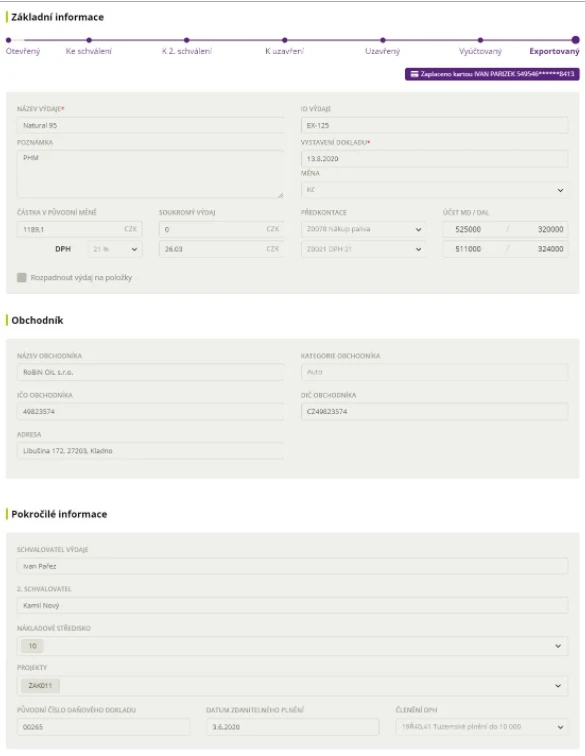Image resolution: width=585 pixels, height=756 pixels.
Task: Open the Měna currency dropdown
Action: click(x=435, y=190)
